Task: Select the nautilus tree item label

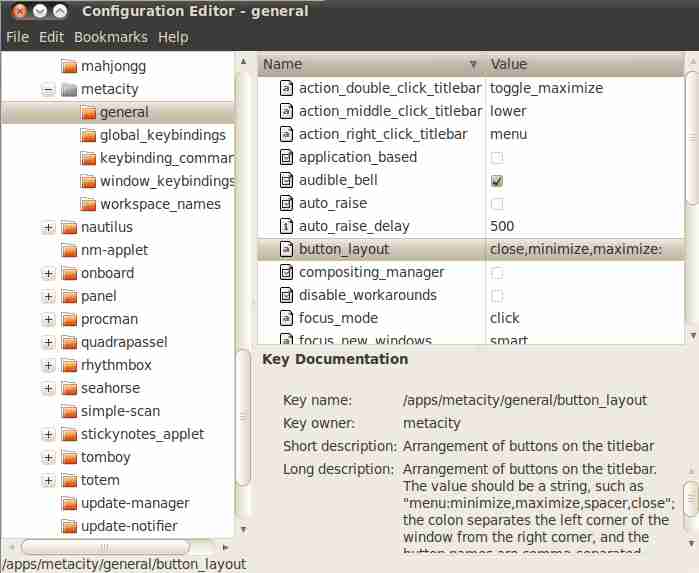Action: point(107,227)
